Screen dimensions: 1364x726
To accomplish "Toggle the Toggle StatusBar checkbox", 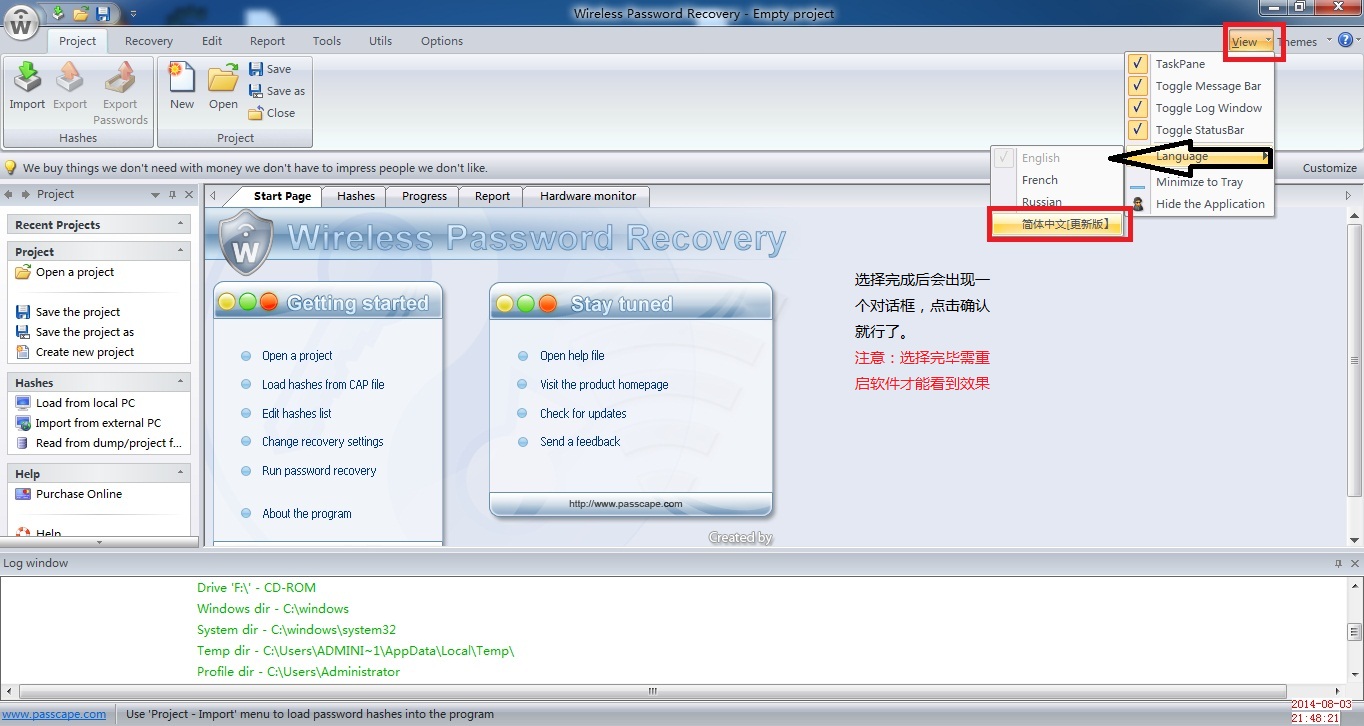I will point(1138,130).
